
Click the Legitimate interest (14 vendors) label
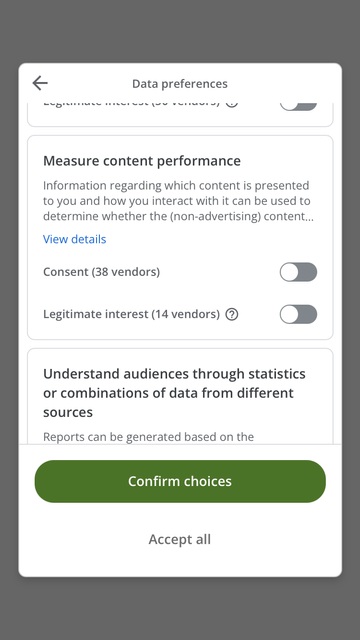131,314
